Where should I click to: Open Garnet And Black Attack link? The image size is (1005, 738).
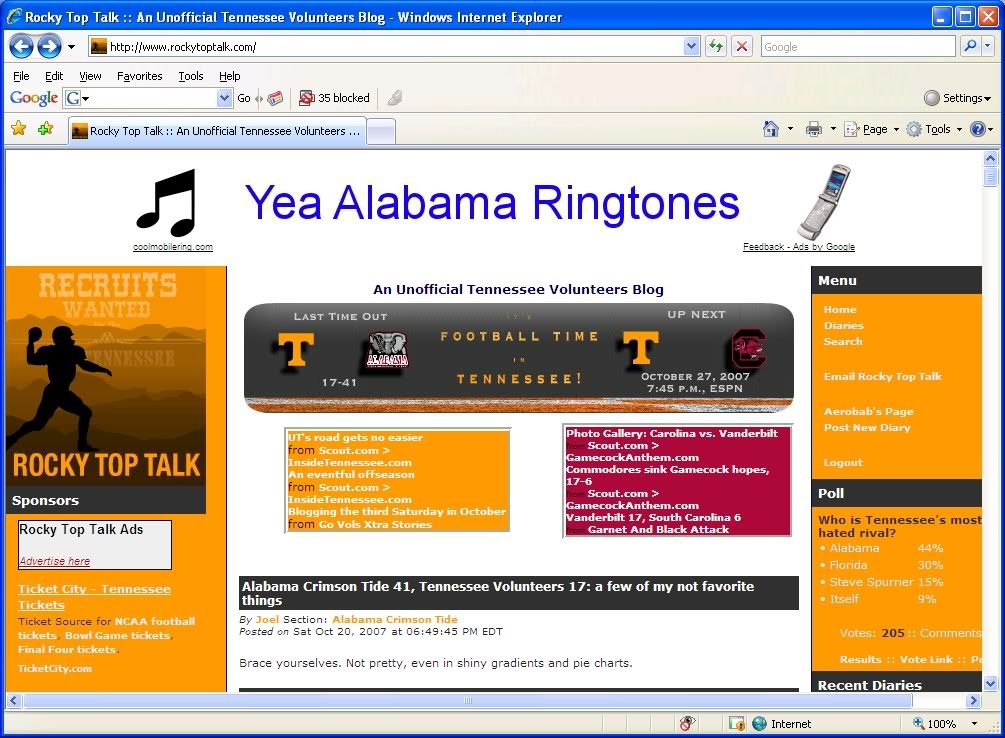point(658,530)
